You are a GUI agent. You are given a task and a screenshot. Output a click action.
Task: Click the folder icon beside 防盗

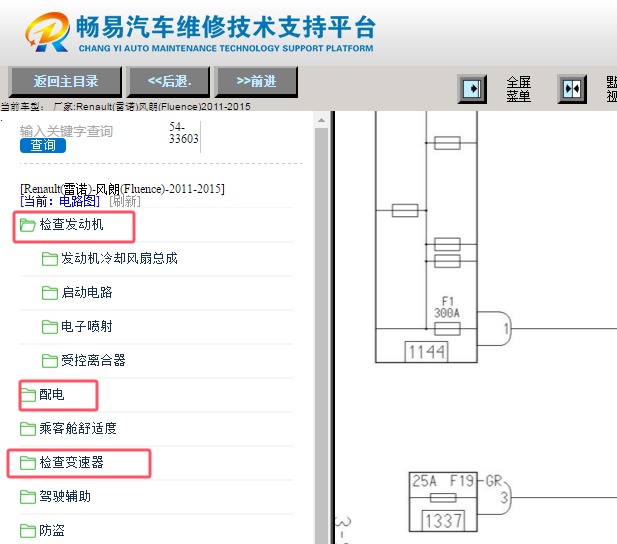(28, 531)
